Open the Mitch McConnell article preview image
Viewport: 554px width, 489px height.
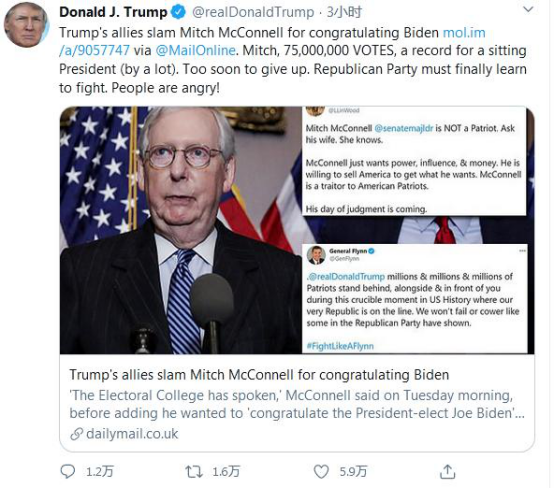coord(297,230)
